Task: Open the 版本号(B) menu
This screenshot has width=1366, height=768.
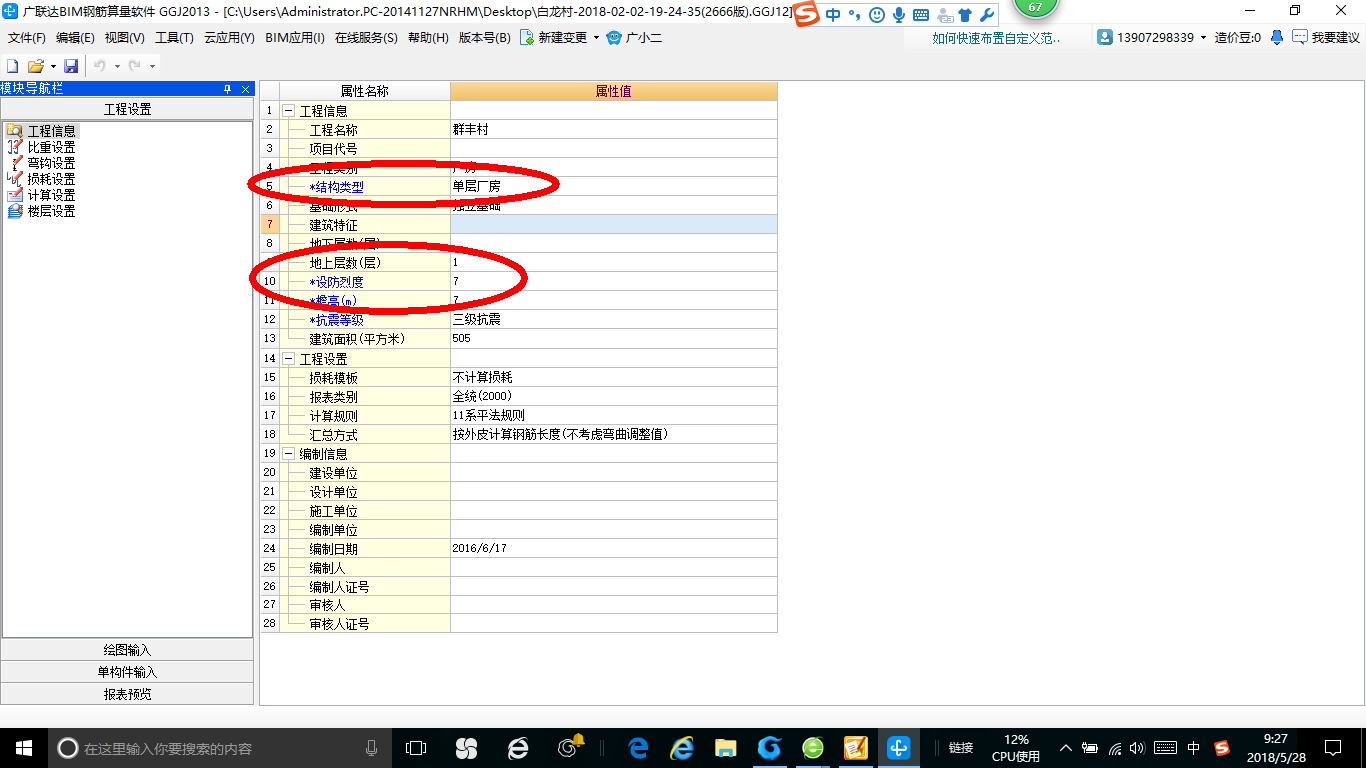Action: coord(484,38)
